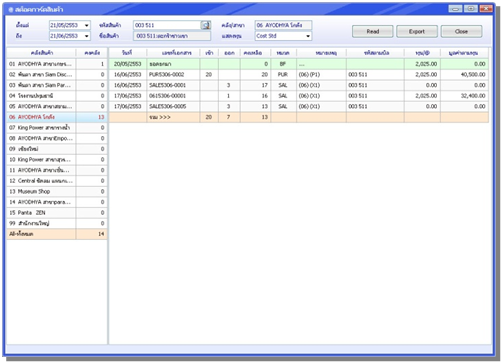Click the Export button

[x=417, y=31]
